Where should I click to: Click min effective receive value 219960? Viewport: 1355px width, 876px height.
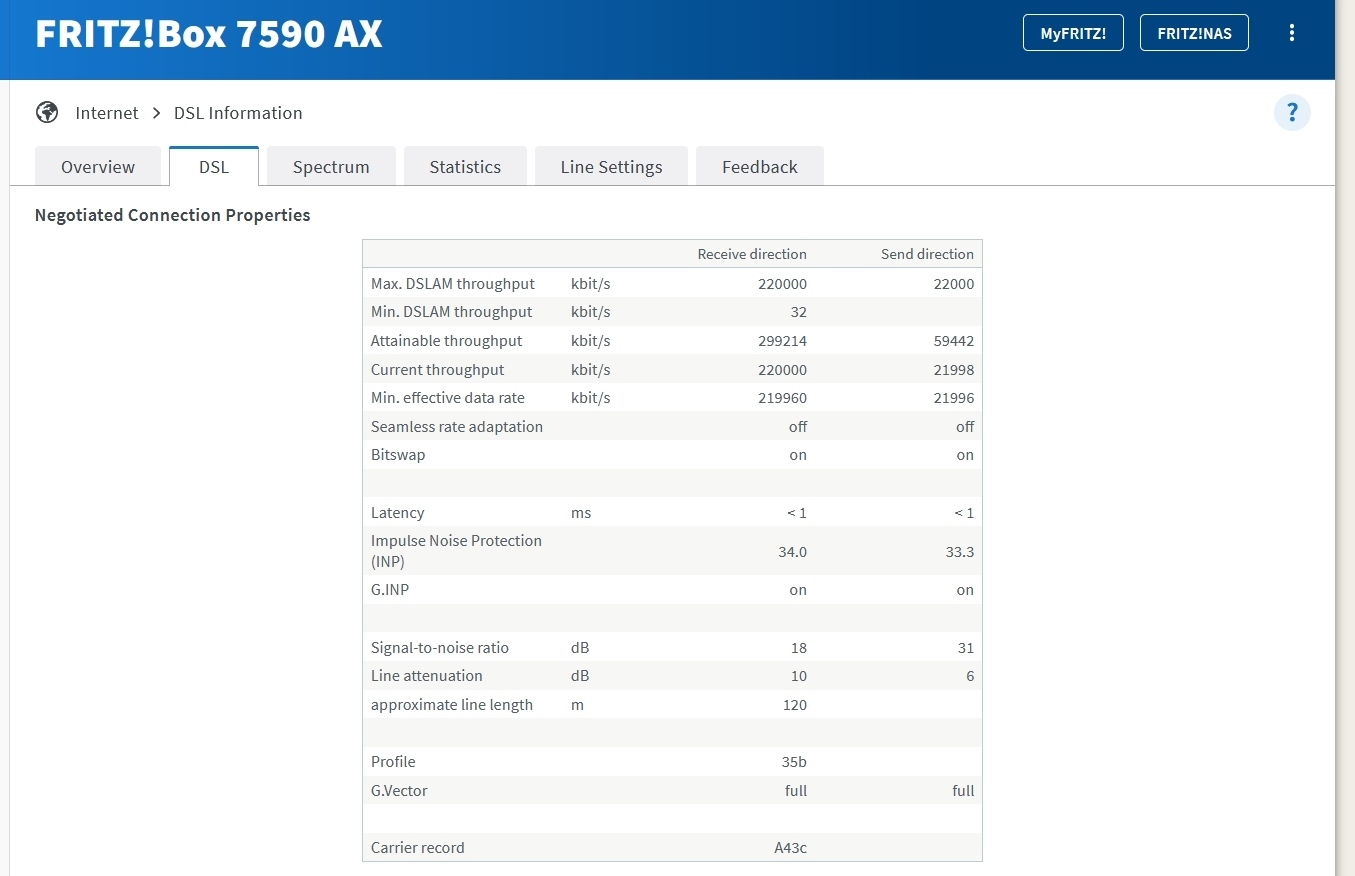pyautogui.click(x=782, y=398)
